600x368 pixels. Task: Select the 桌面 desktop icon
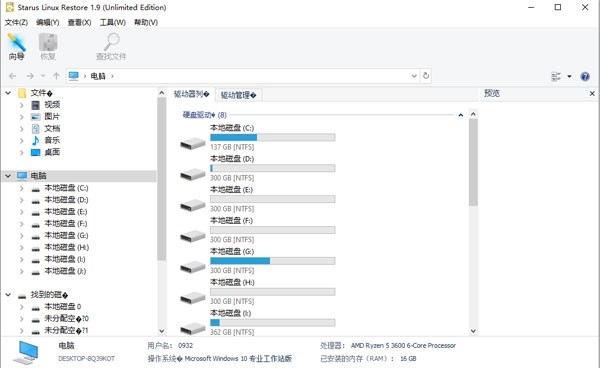point(36,152)
